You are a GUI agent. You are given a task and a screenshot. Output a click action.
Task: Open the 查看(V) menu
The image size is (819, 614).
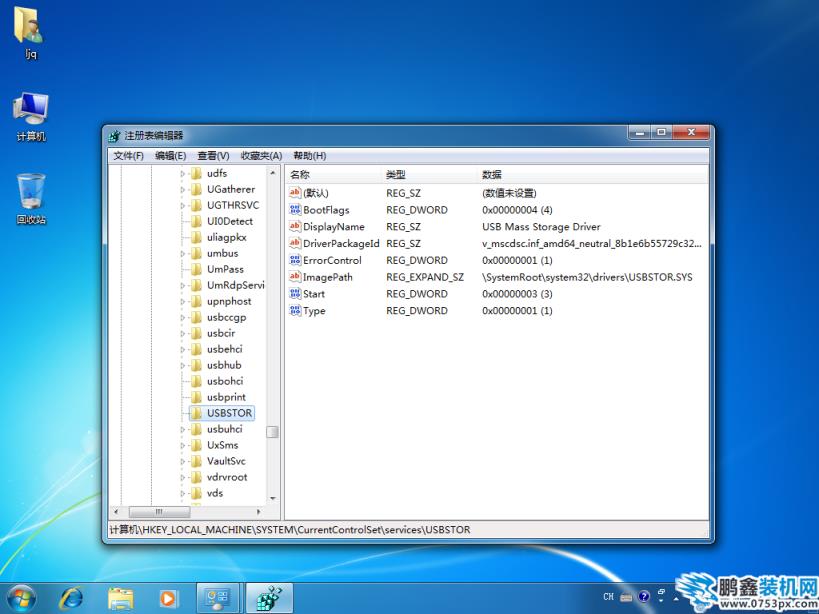coord(214,156)
